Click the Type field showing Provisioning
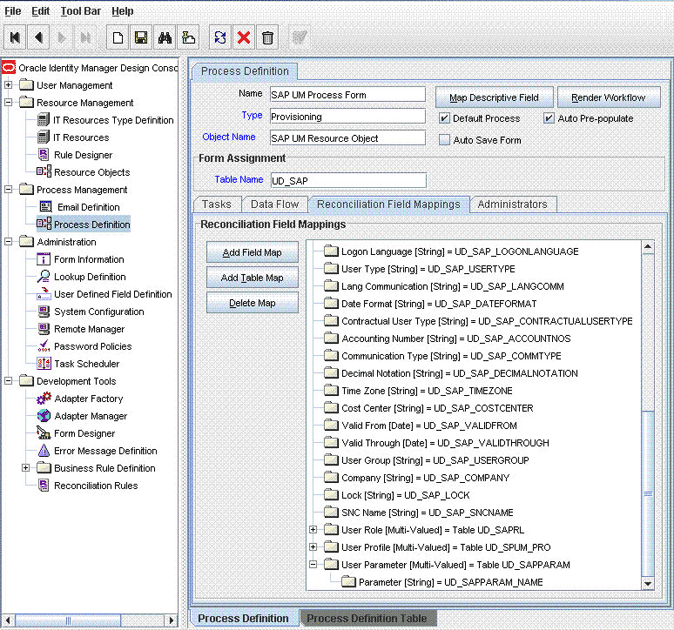The image size is (674, 630). click(347, 116)
